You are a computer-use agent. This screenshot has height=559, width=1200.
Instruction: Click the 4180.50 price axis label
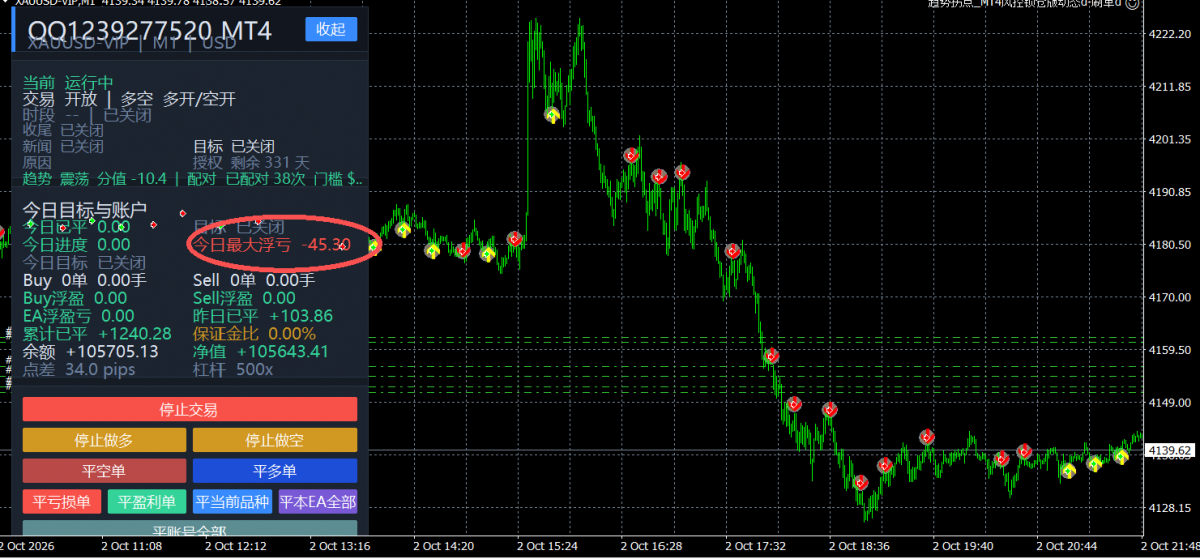pyautogui.click(x=1170, y=245)
